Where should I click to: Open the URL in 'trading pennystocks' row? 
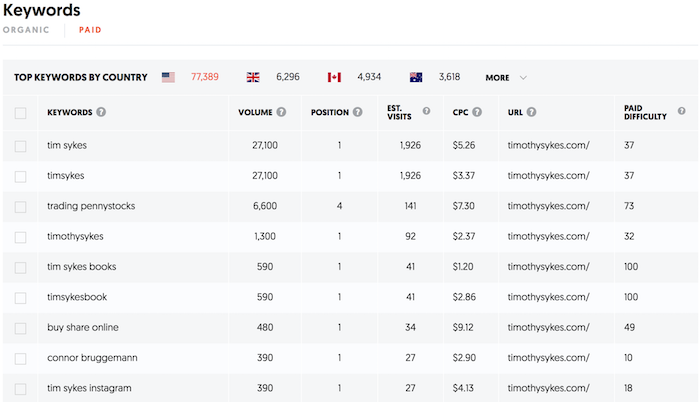548,206
